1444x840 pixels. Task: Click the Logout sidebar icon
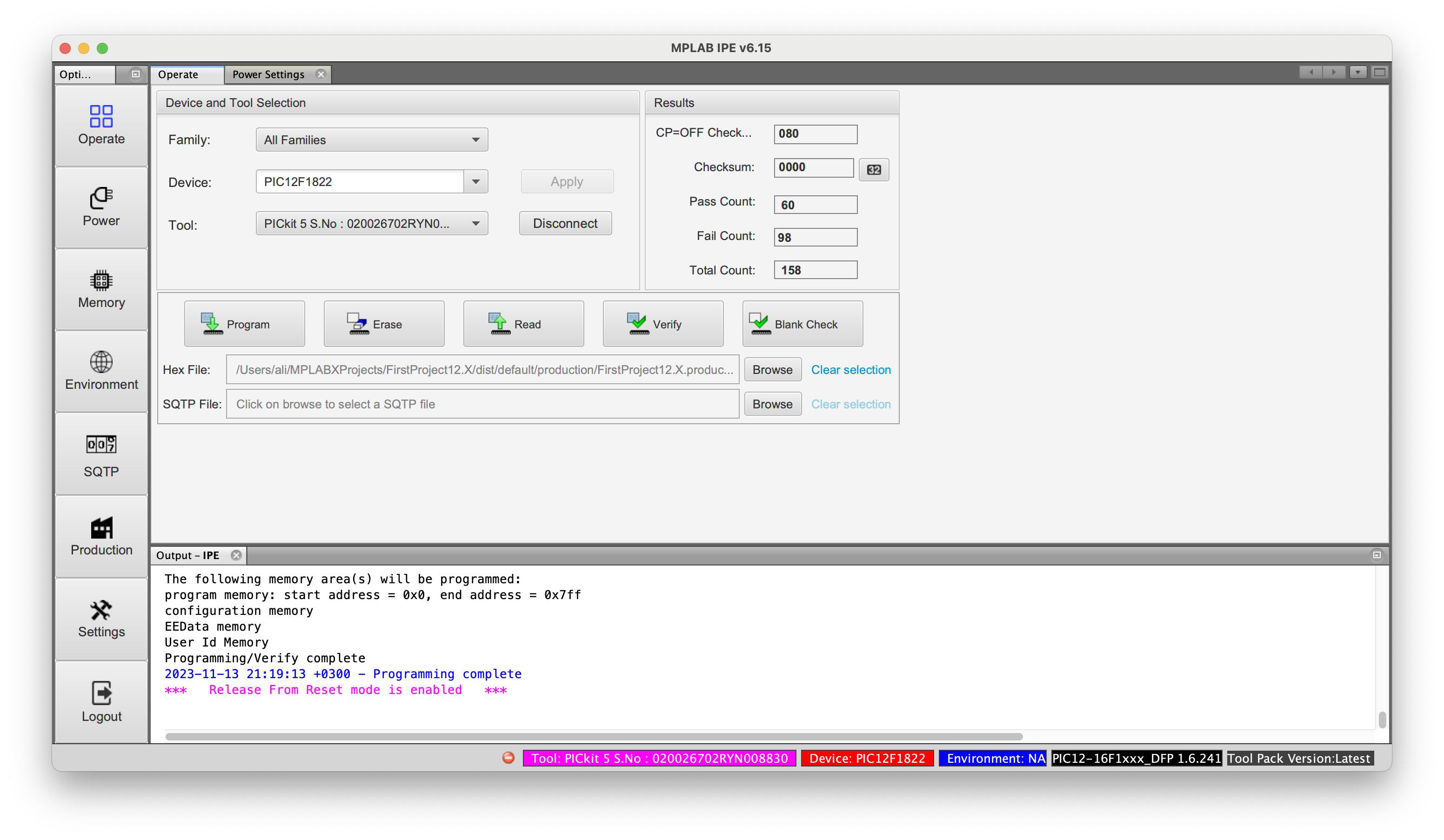101,701
